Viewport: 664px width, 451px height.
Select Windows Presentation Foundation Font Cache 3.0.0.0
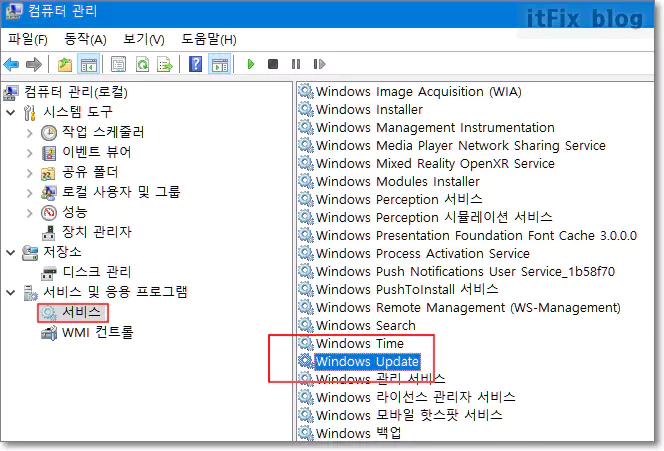coord(476,235)
